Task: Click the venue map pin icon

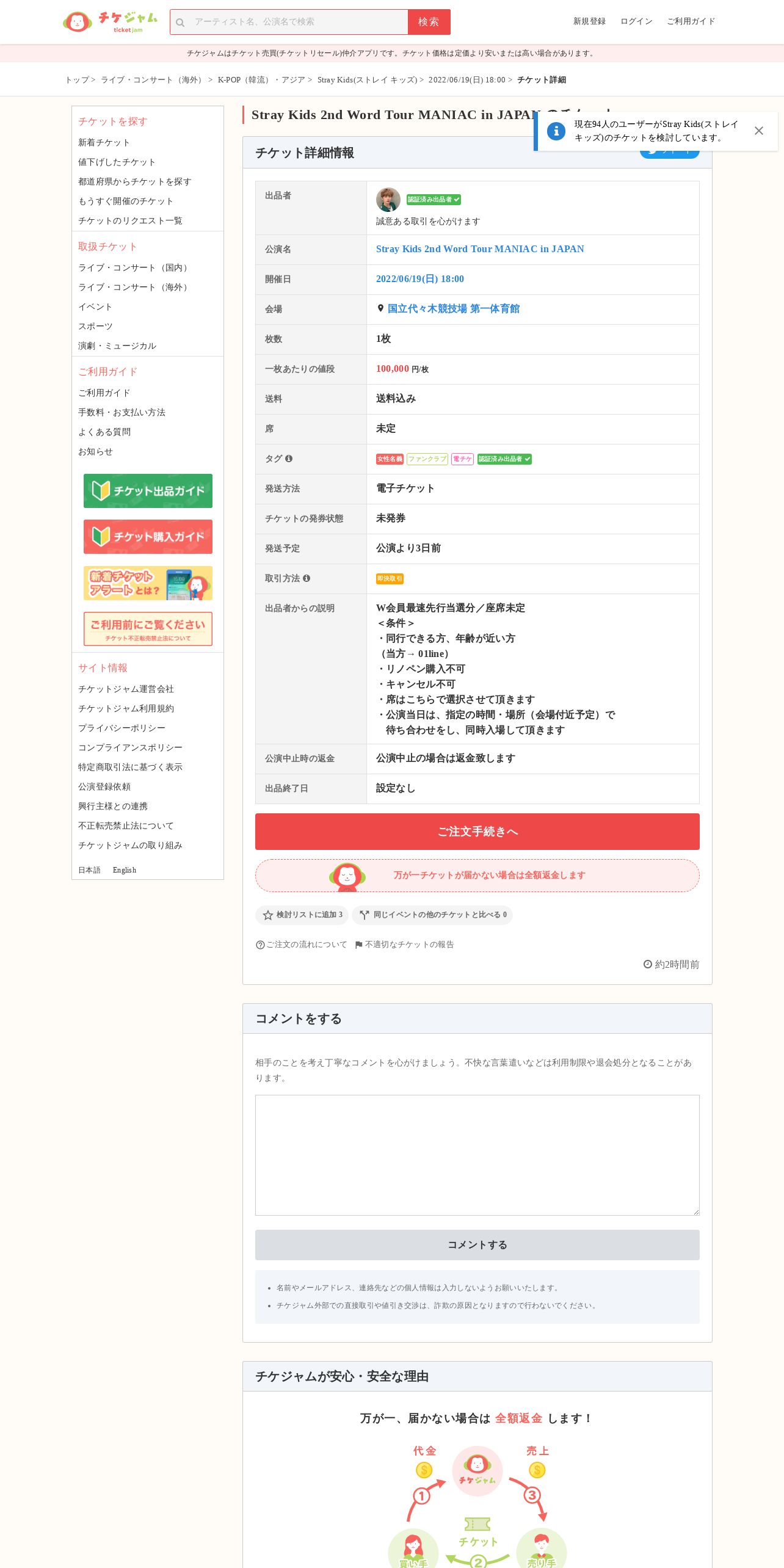Action: coord(380,308)
